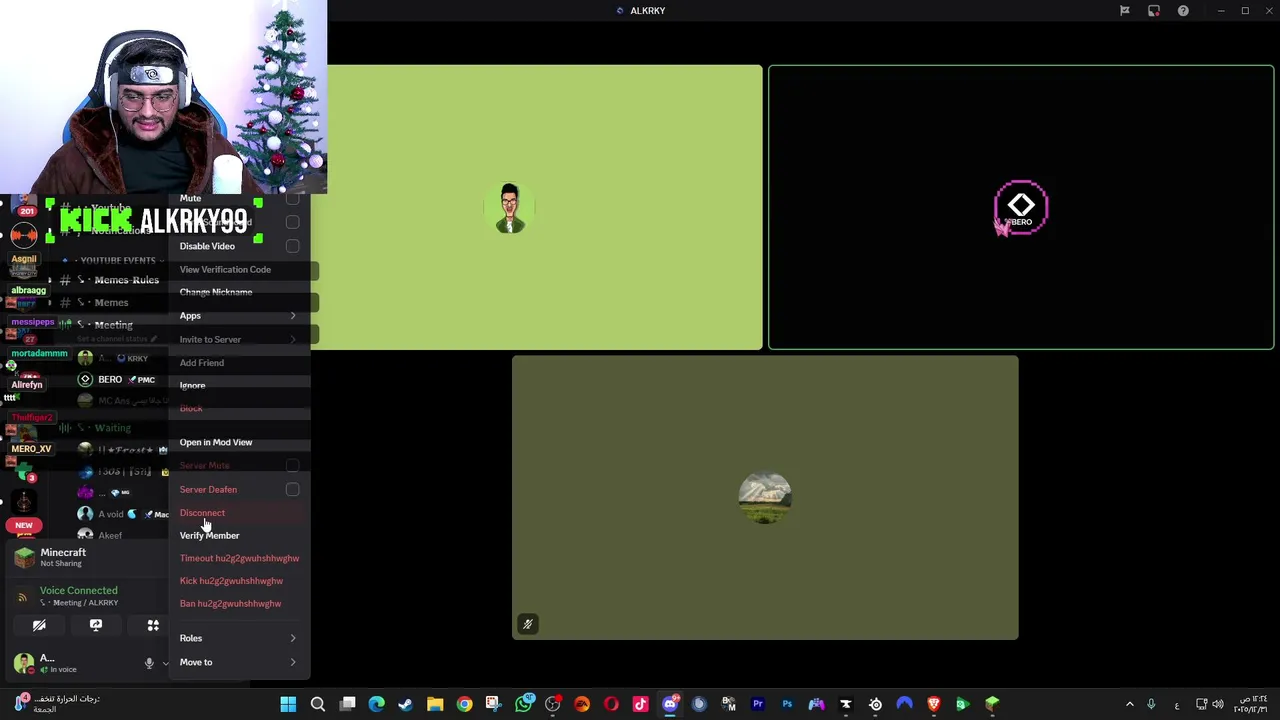Open File Explorer from taskbar

(x=435, y=704)
